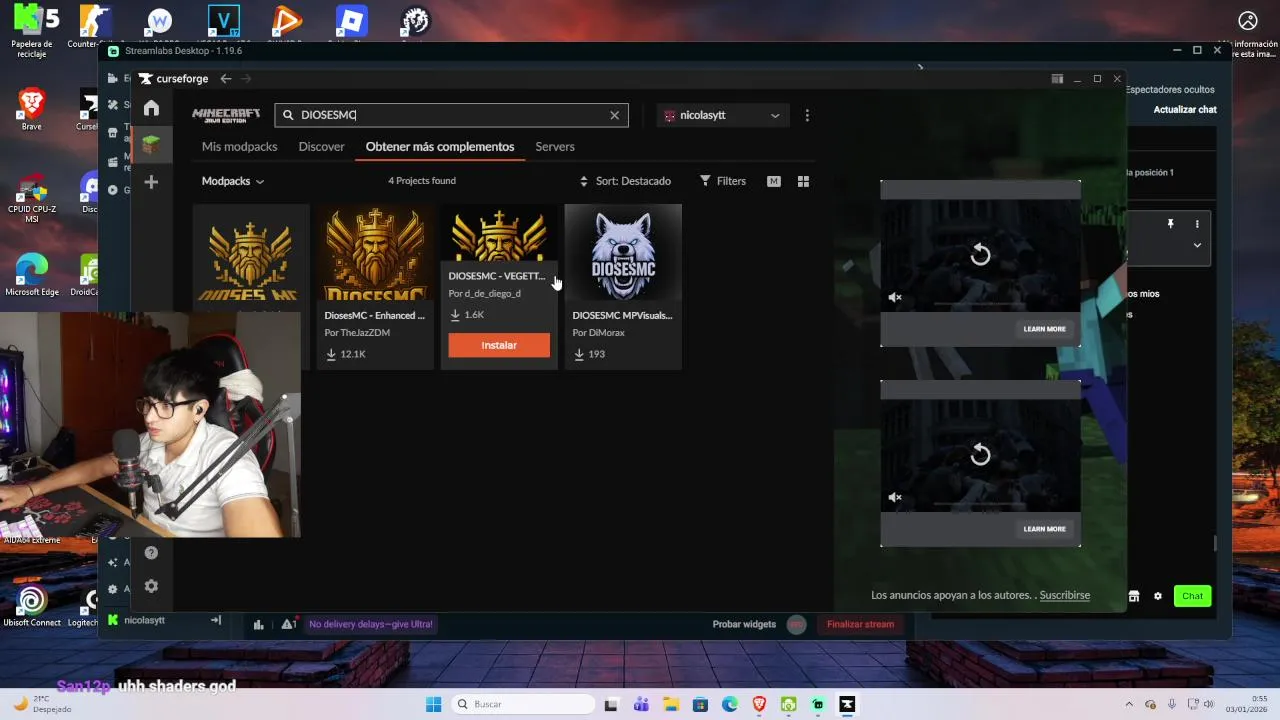
Task: Switch to Mis modpacks tab
Action: pyautogui.click(x=239, y=147)
